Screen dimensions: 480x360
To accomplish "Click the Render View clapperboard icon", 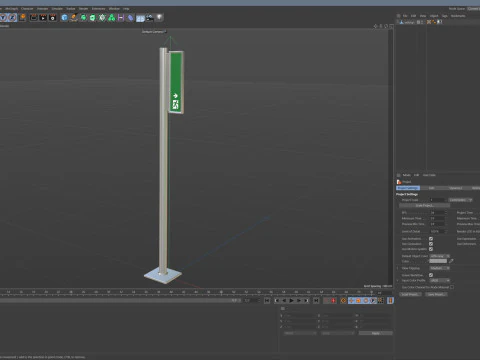I will 34,17.
